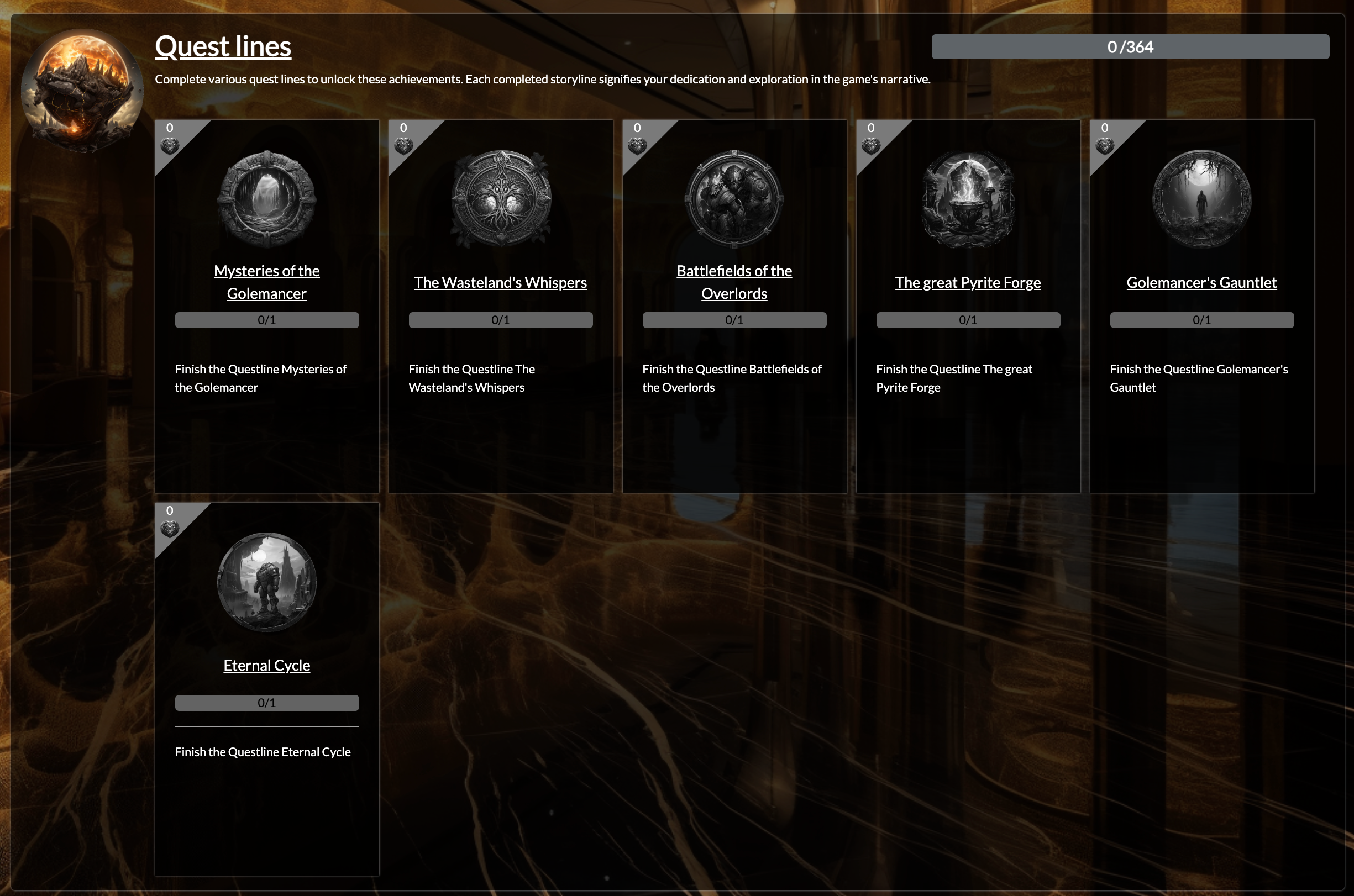Click the Golemancer's Gauntlet silhouette emblem
The image size is (1354, 896).
click(x=1202, y=199)
